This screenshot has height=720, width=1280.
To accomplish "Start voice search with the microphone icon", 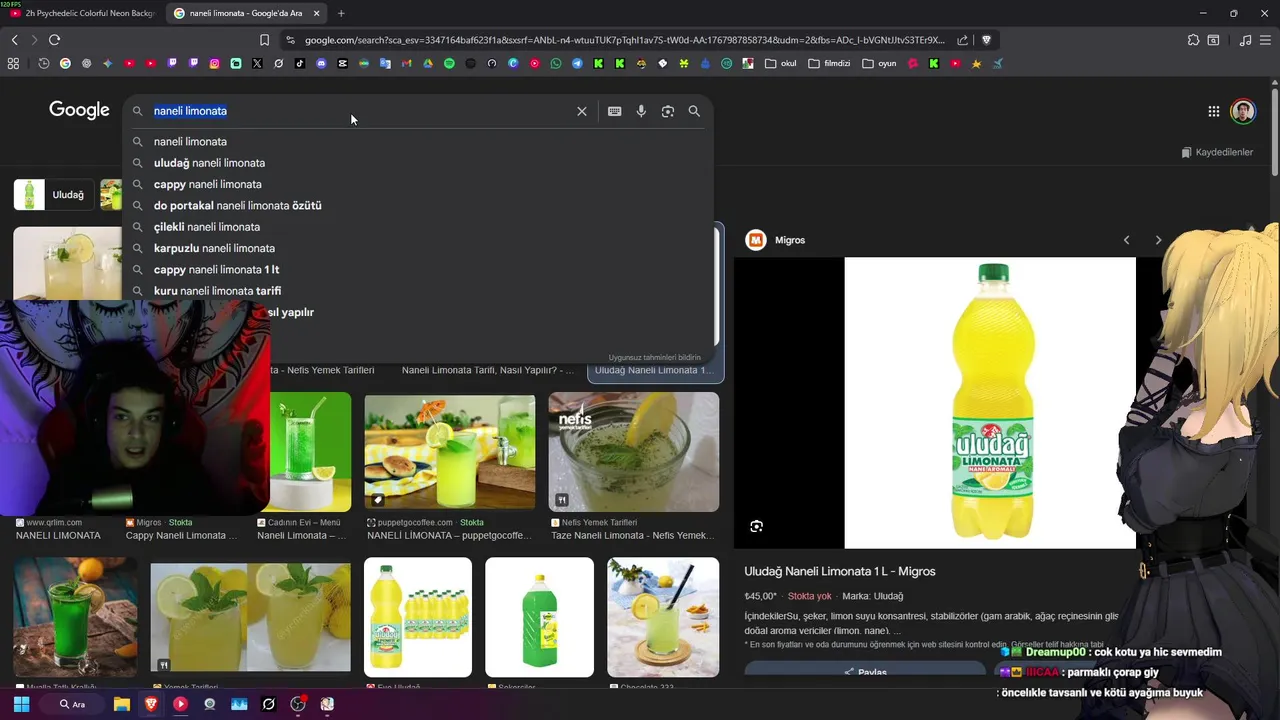I will (x=641, y=111).
